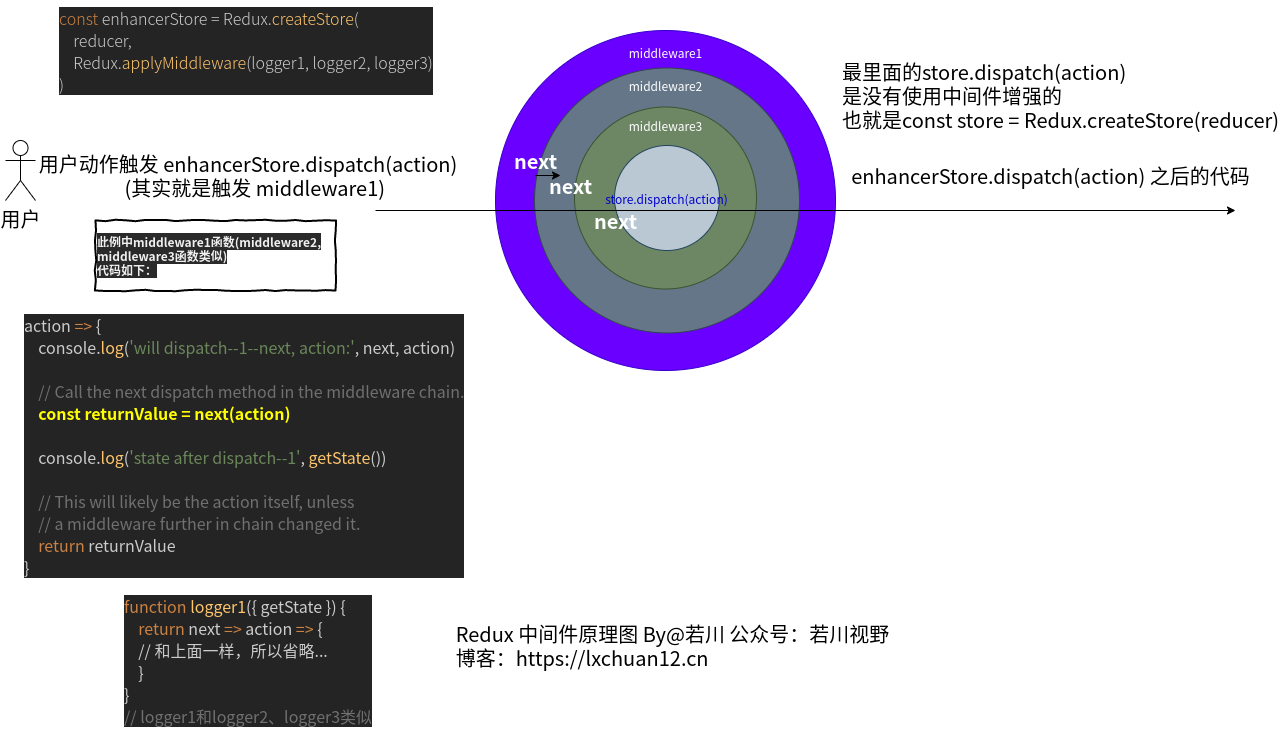Click the 也就是const store = Redux.createStore(reducer) line
Viewport: 1286px width, 731px height.
pos(1061,121)
